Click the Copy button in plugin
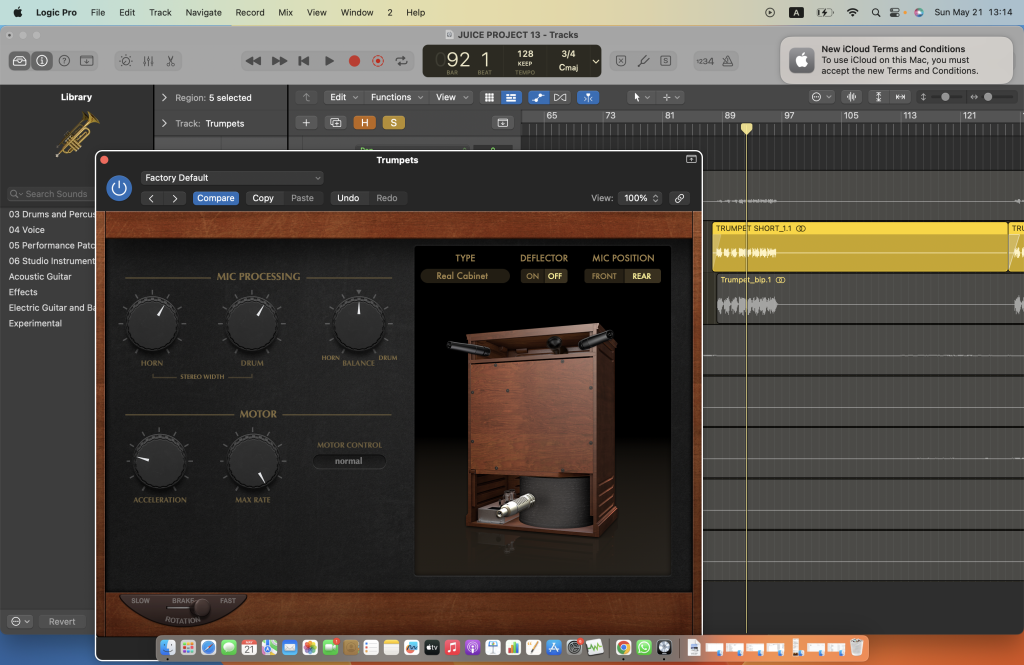This screenshot has height=665, width=1024. [263, 198]
